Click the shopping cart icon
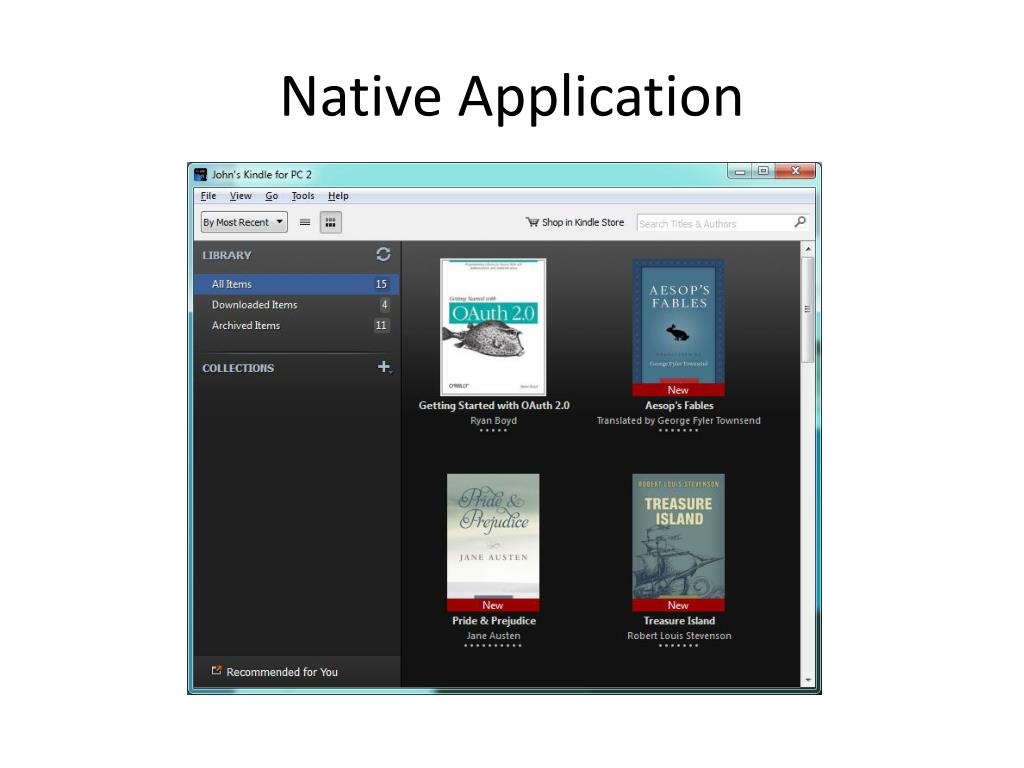The width and height of the screenshot is (1024, 768). pos(532,222)
